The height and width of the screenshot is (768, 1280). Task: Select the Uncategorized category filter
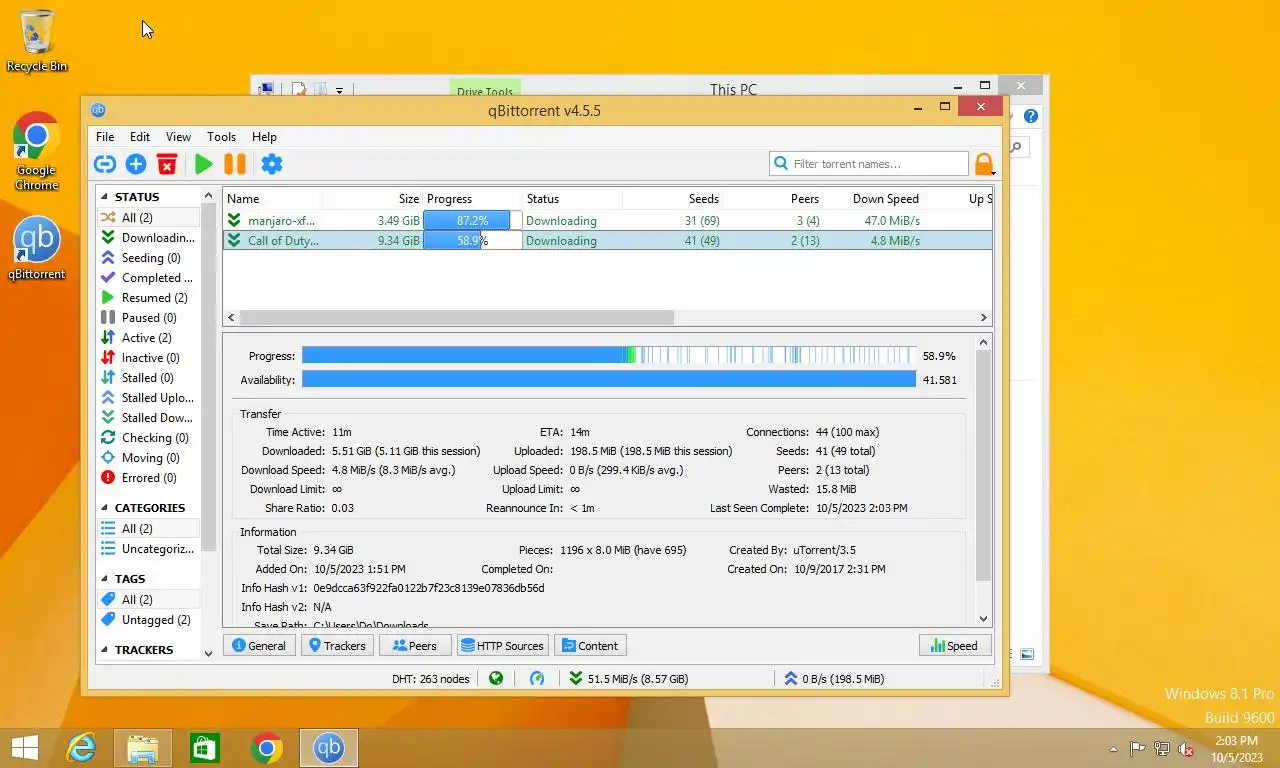tap(148, 549)
